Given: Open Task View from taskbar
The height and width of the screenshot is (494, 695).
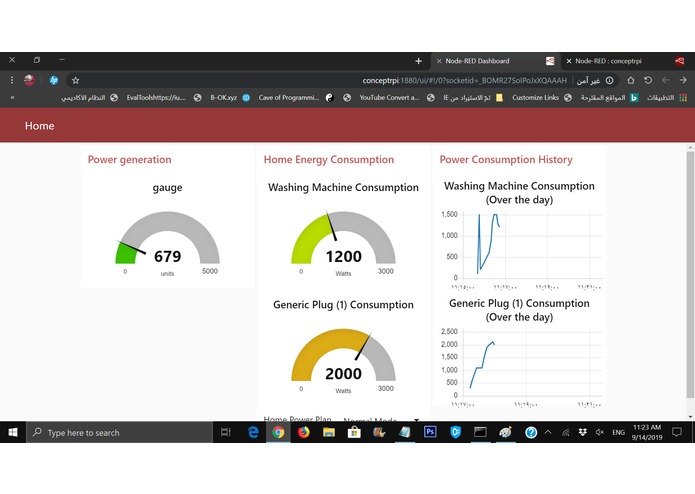Looking at the screenshot, I should [x=226, y=432].
